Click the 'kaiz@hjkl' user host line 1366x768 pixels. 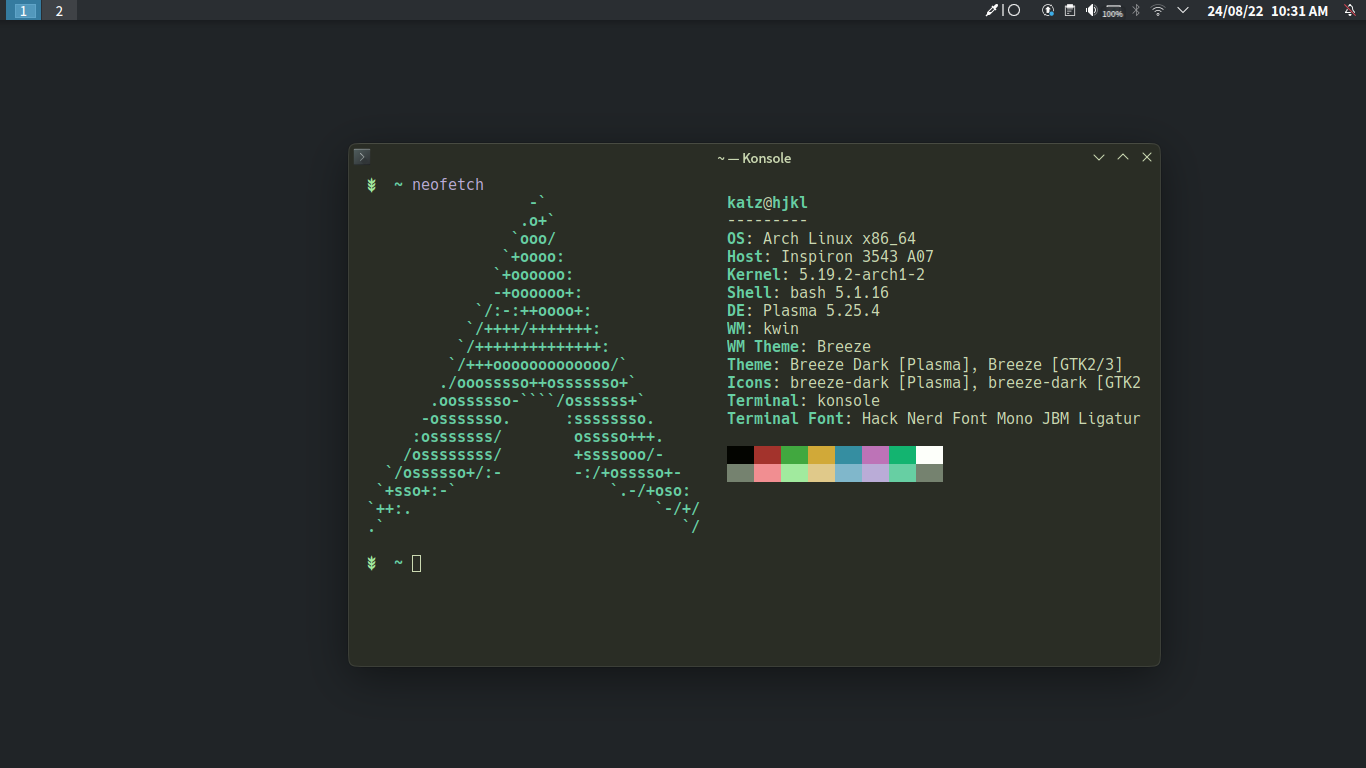pyautogui.click(x=767, y=203)
